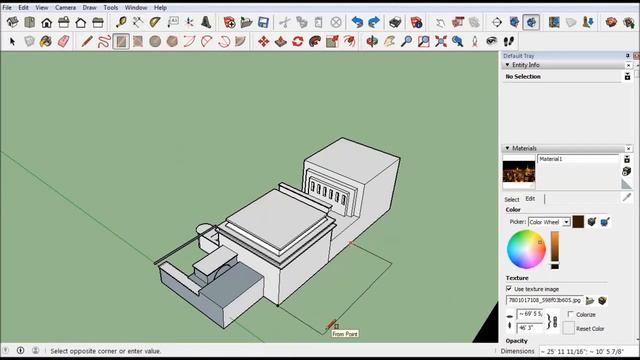Screen dimensions: 640x360
Task: Select the Pencil line tool
Action: (87, 41)
